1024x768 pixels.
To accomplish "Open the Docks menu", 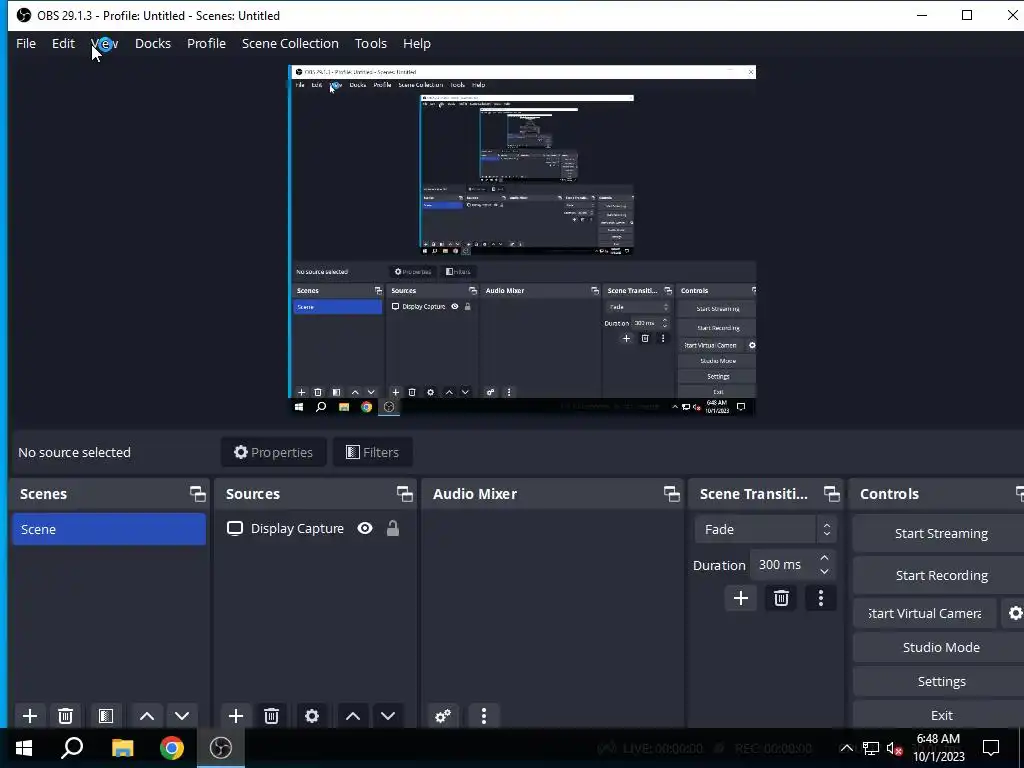I will (153, 43).
